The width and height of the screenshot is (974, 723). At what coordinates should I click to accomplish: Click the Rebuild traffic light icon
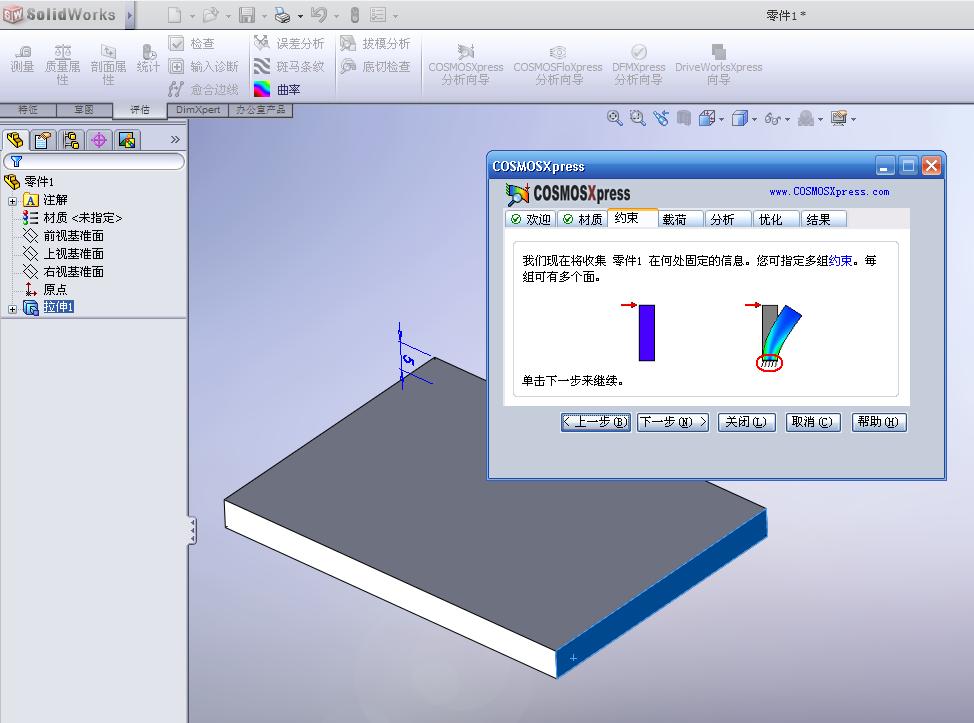(355, 15)
